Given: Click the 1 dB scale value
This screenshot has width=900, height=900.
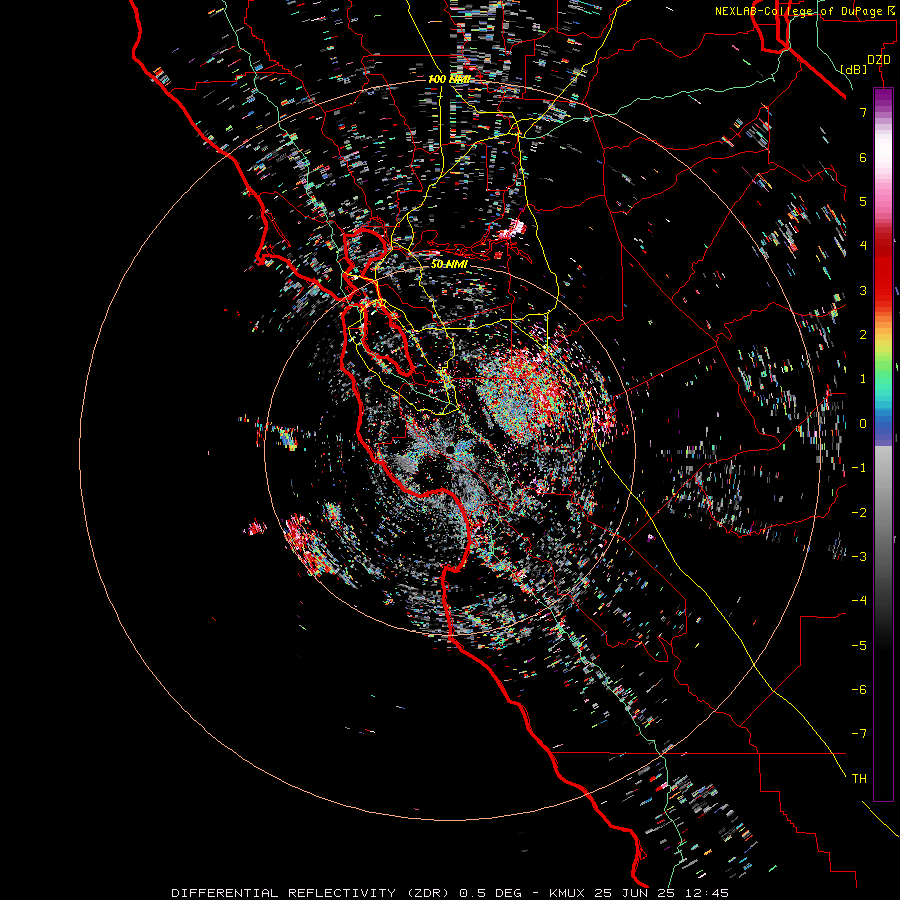Looking at the screenshot, I should 863,379.
